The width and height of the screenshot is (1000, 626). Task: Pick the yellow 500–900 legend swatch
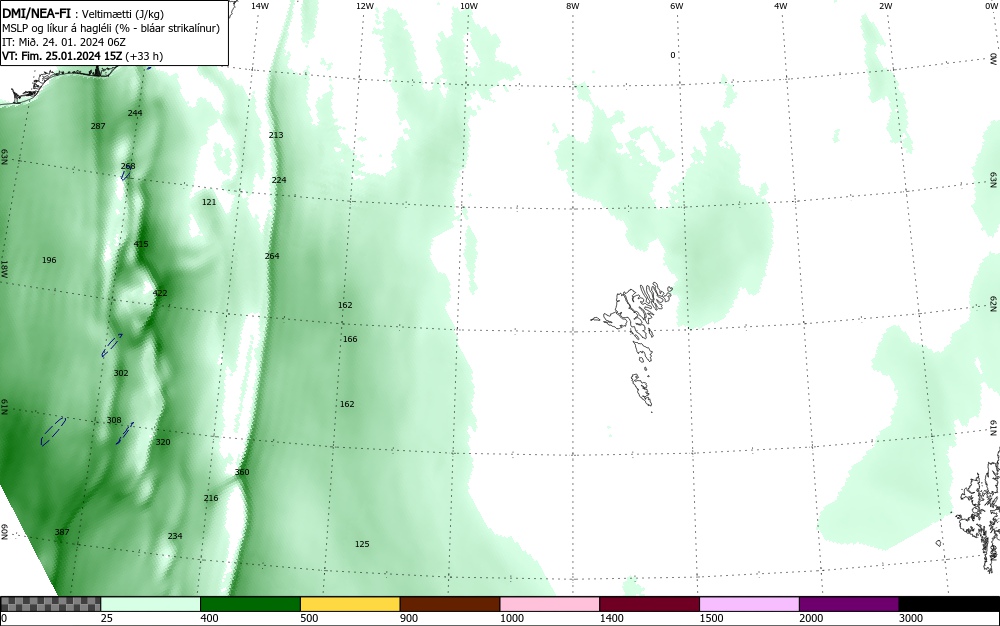click(350, 604)
